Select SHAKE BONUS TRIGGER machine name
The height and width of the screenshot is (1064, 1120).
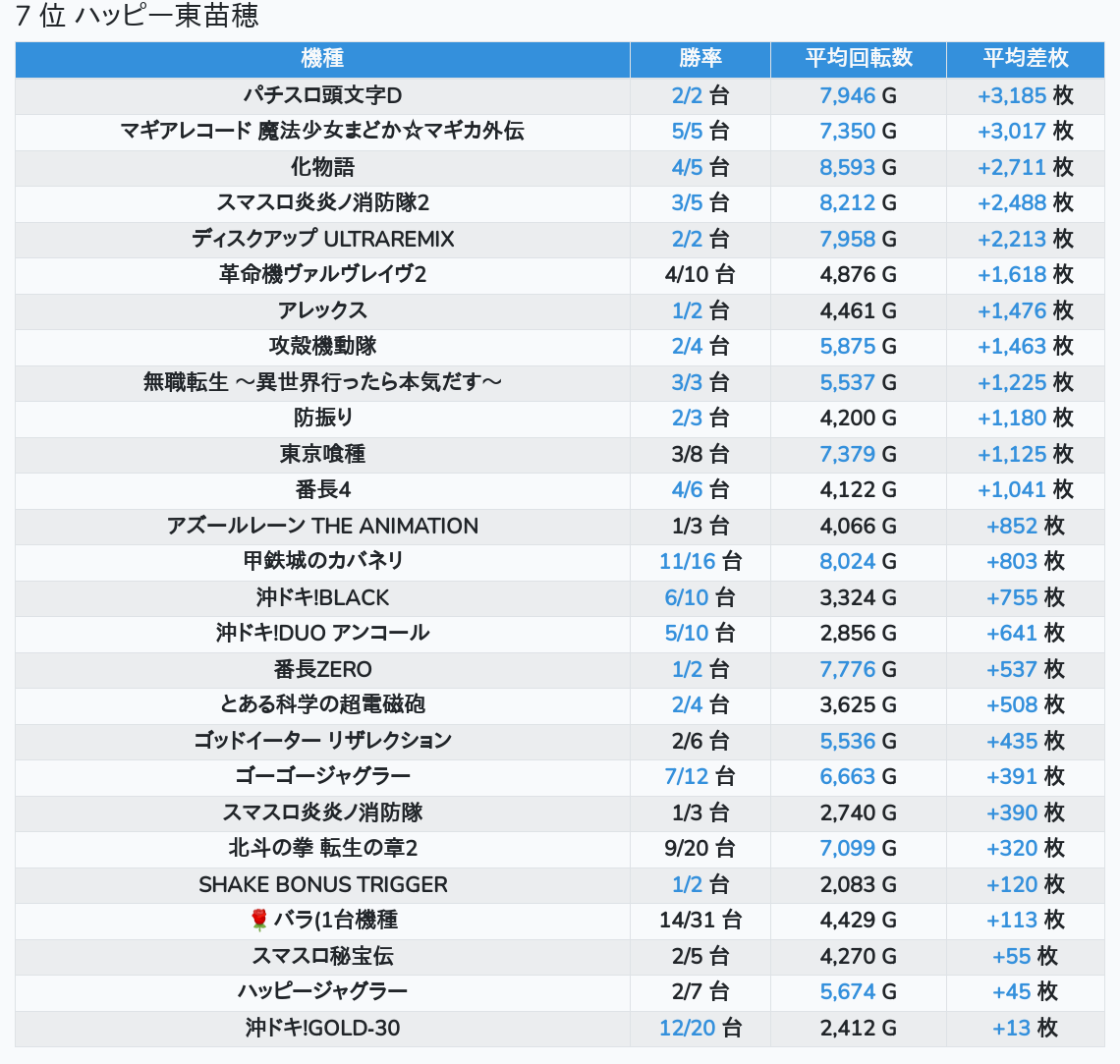pyautogui.click(x=322, y=884)
